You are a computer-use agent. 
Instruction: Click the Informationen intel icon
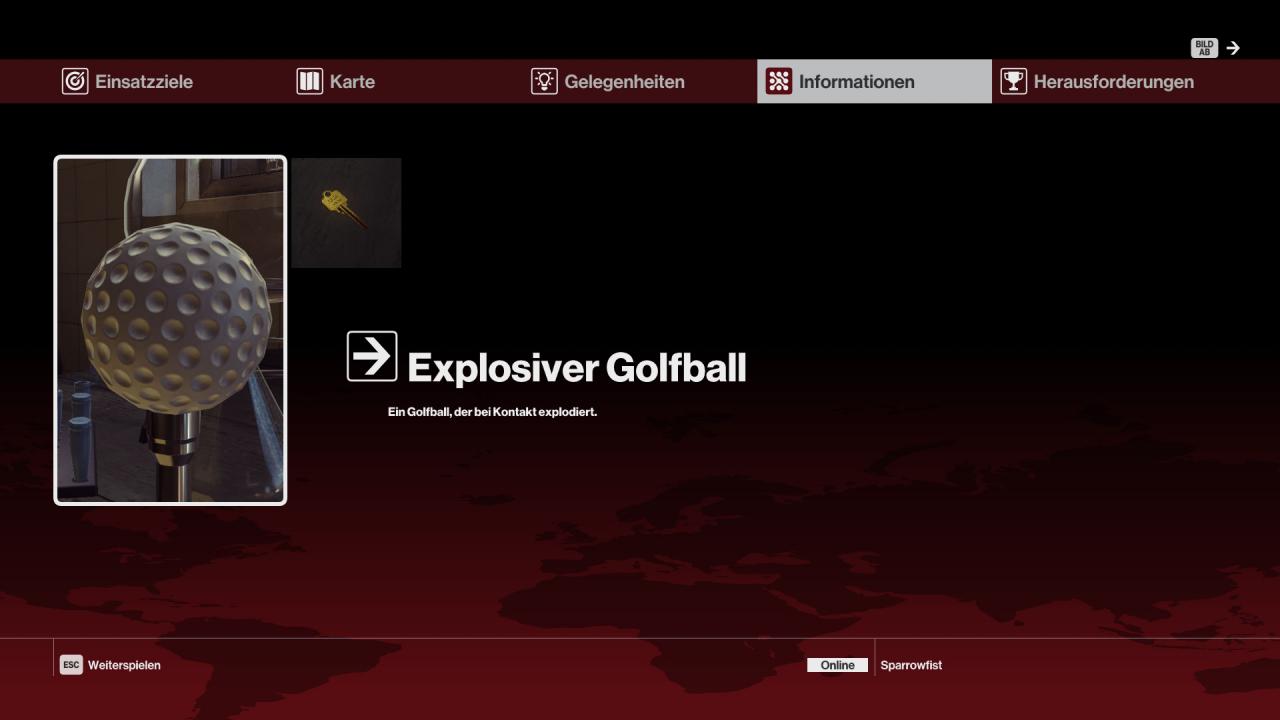click(x=779, y=81)
